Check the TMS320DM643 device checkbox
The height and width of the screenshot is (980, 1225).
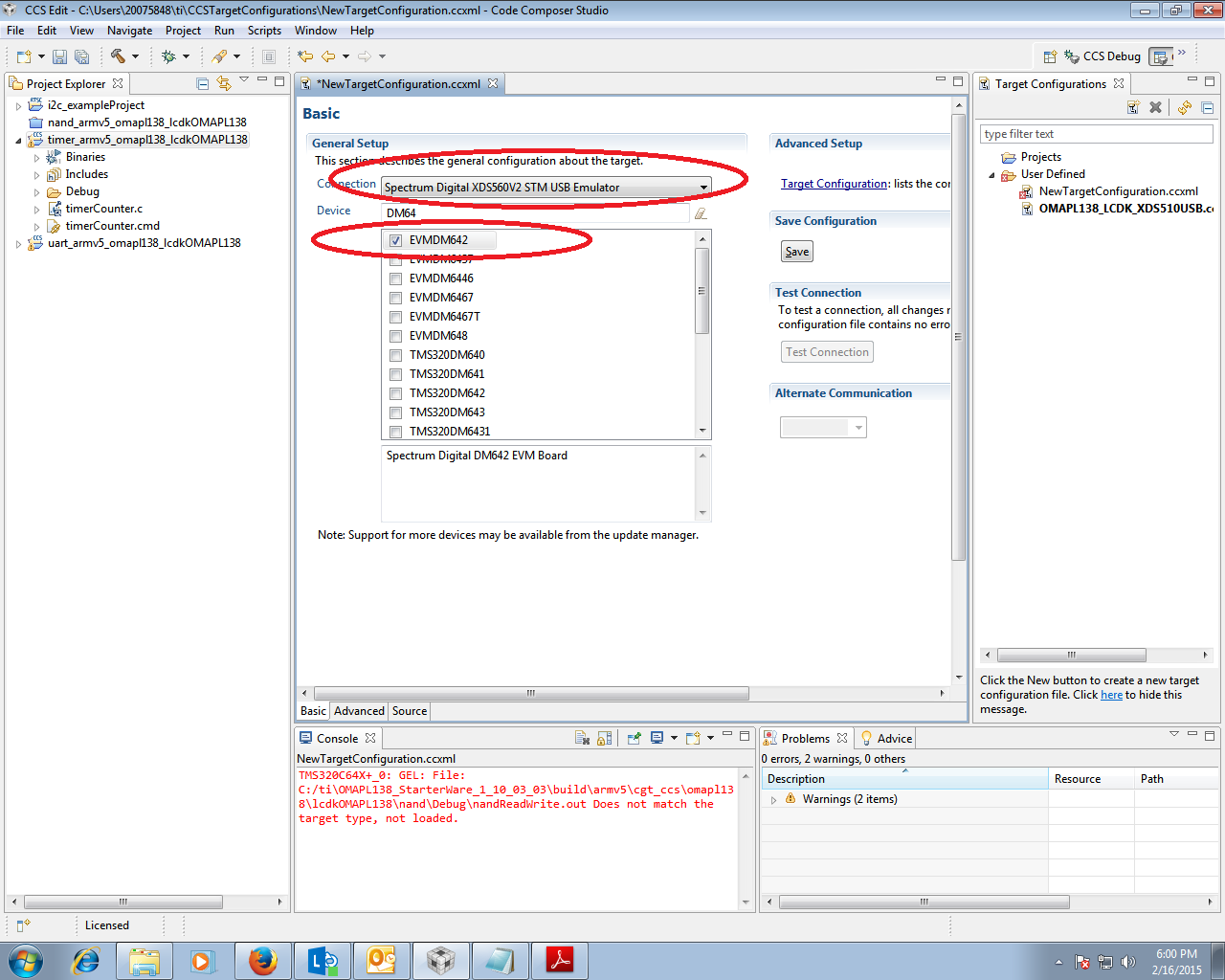395,412
